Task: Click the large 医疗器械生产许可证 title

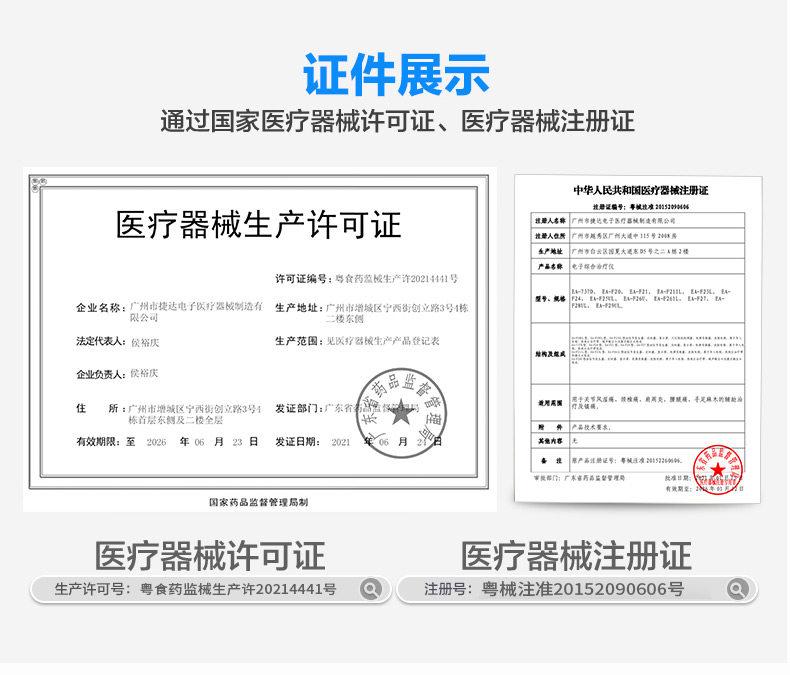Action: pyautogui.click(x=258, y=225)
